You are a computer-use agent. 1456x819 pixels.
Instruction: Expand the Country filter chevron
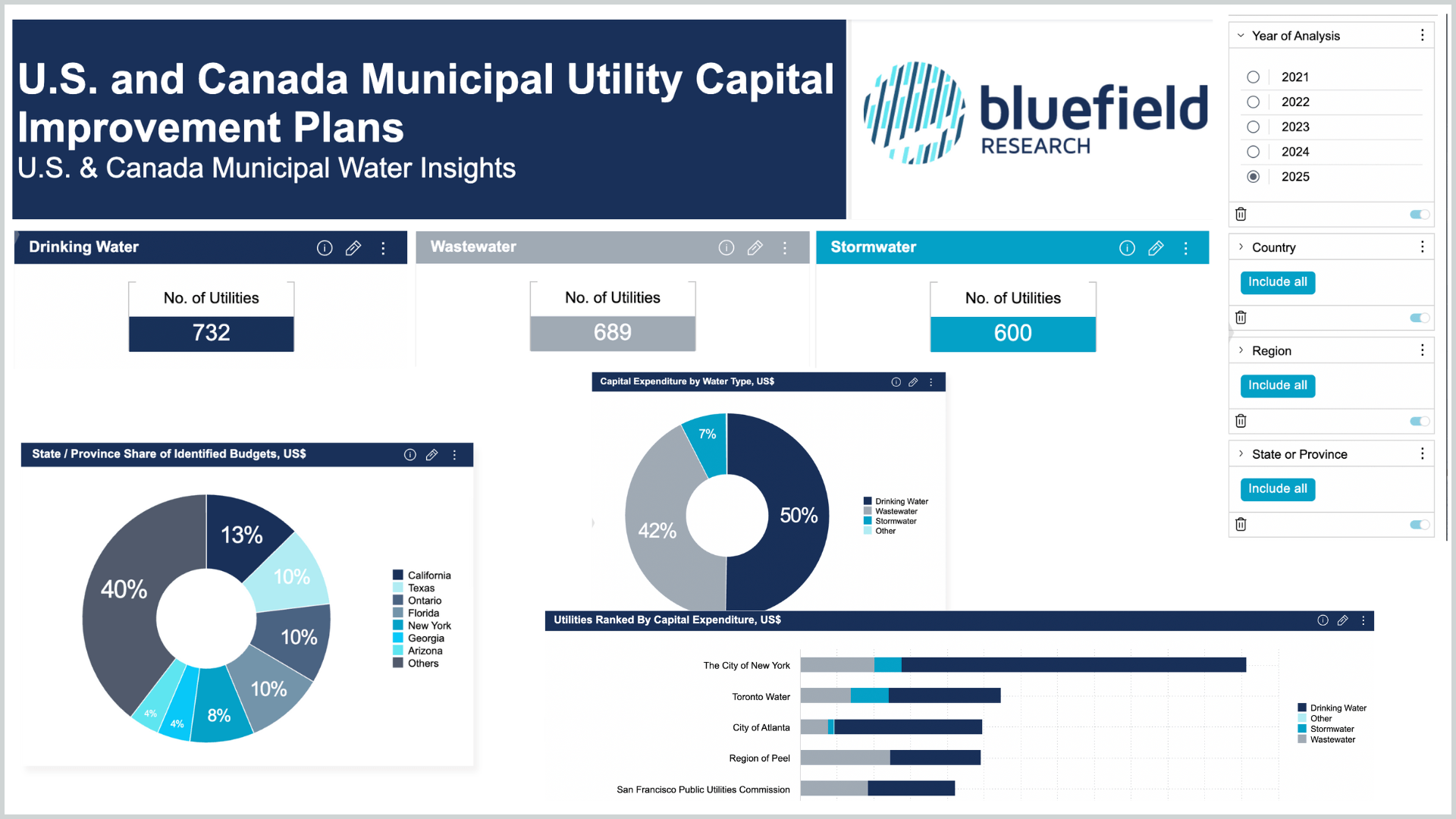coord(1241,247)
